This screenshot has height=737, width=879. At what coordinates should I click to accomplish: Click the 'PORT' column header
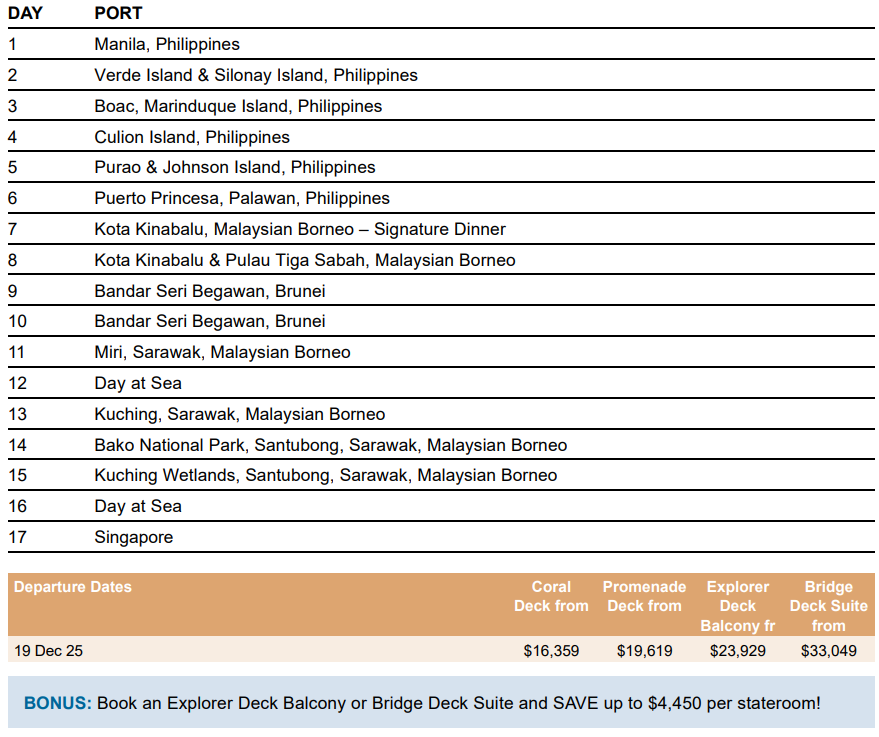118,13
